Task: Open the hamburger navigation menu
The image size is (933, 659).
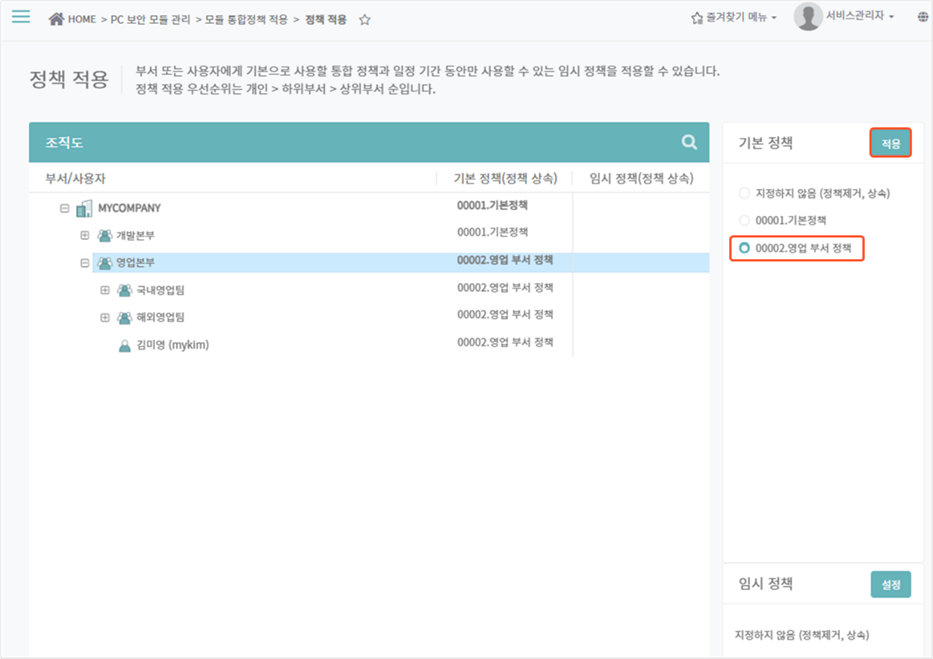Action: point(20,17)
